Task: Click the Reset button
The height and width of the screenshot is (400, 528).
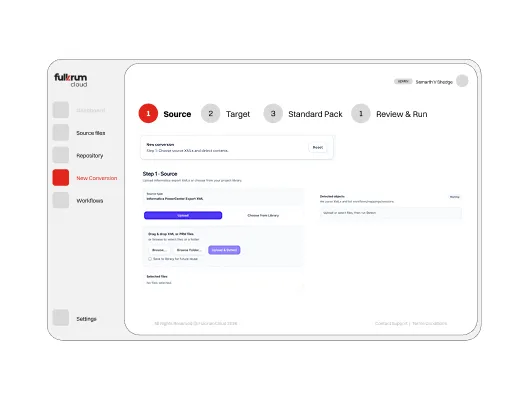Action: point(318,147)
